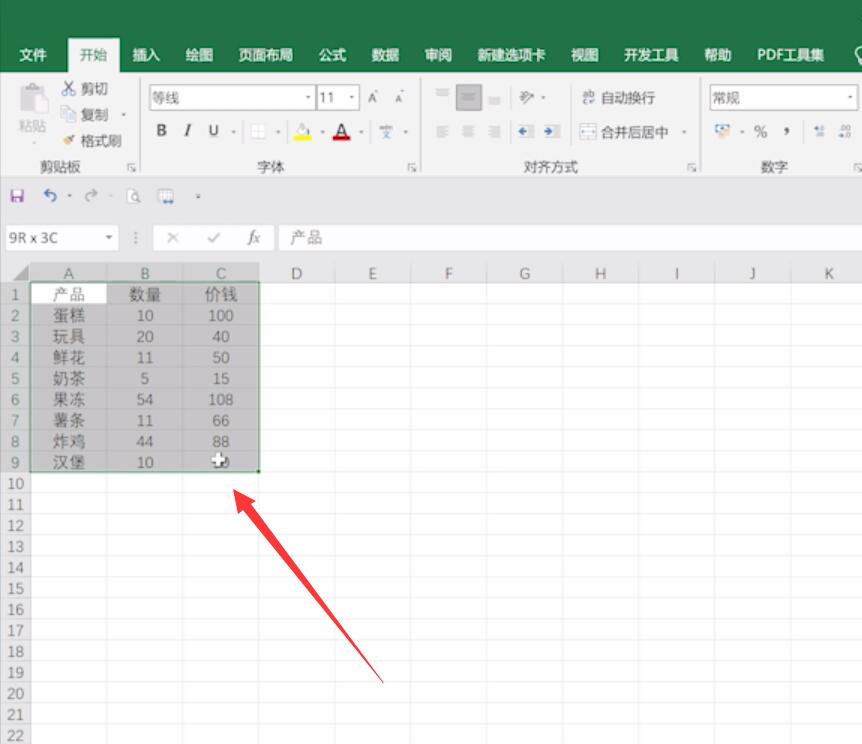This screenshot has height=744, width=862.
Task: Toggle left text alignment
Action: coord(442,131)
